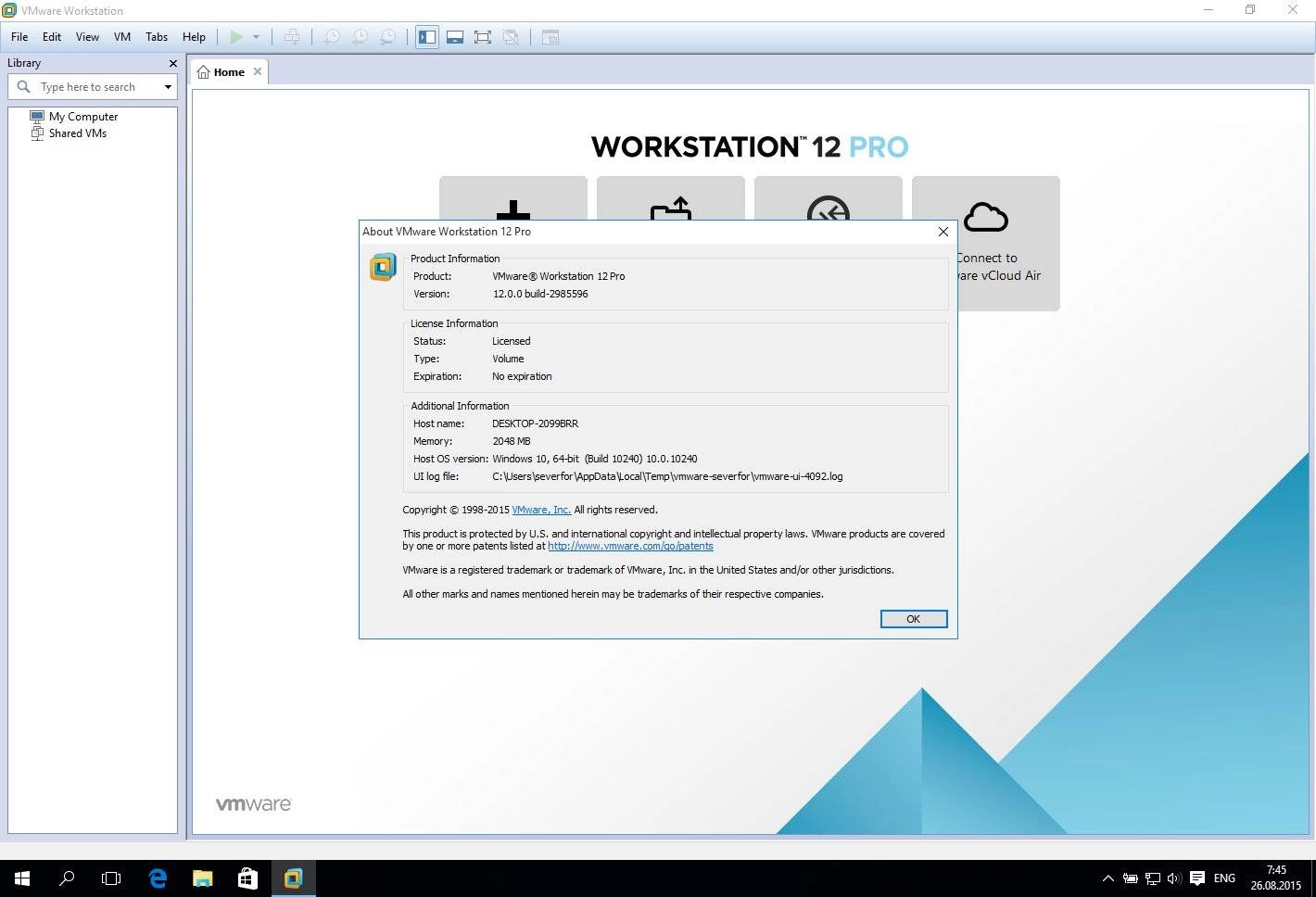Open the View menu
This screenshot has width=1316, height=897.
click(87, 37)
